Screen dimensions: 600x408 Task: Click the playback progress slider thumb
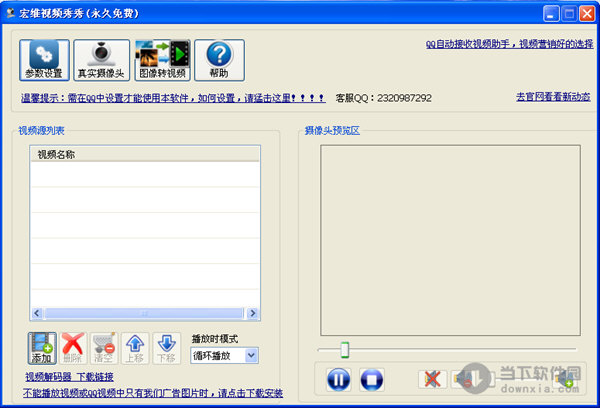click(345, 350)
